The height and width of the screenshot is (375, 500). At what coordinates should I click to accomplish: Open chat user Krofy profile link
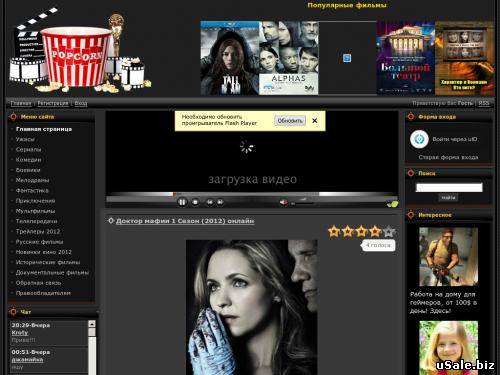pos(20,333)
